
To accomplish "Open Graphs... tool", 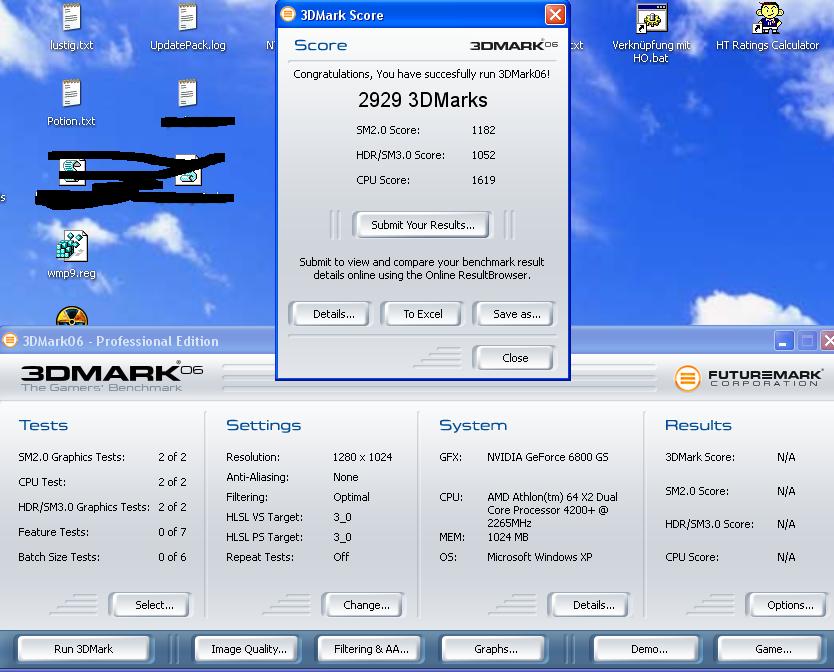I will coord(495,649).
